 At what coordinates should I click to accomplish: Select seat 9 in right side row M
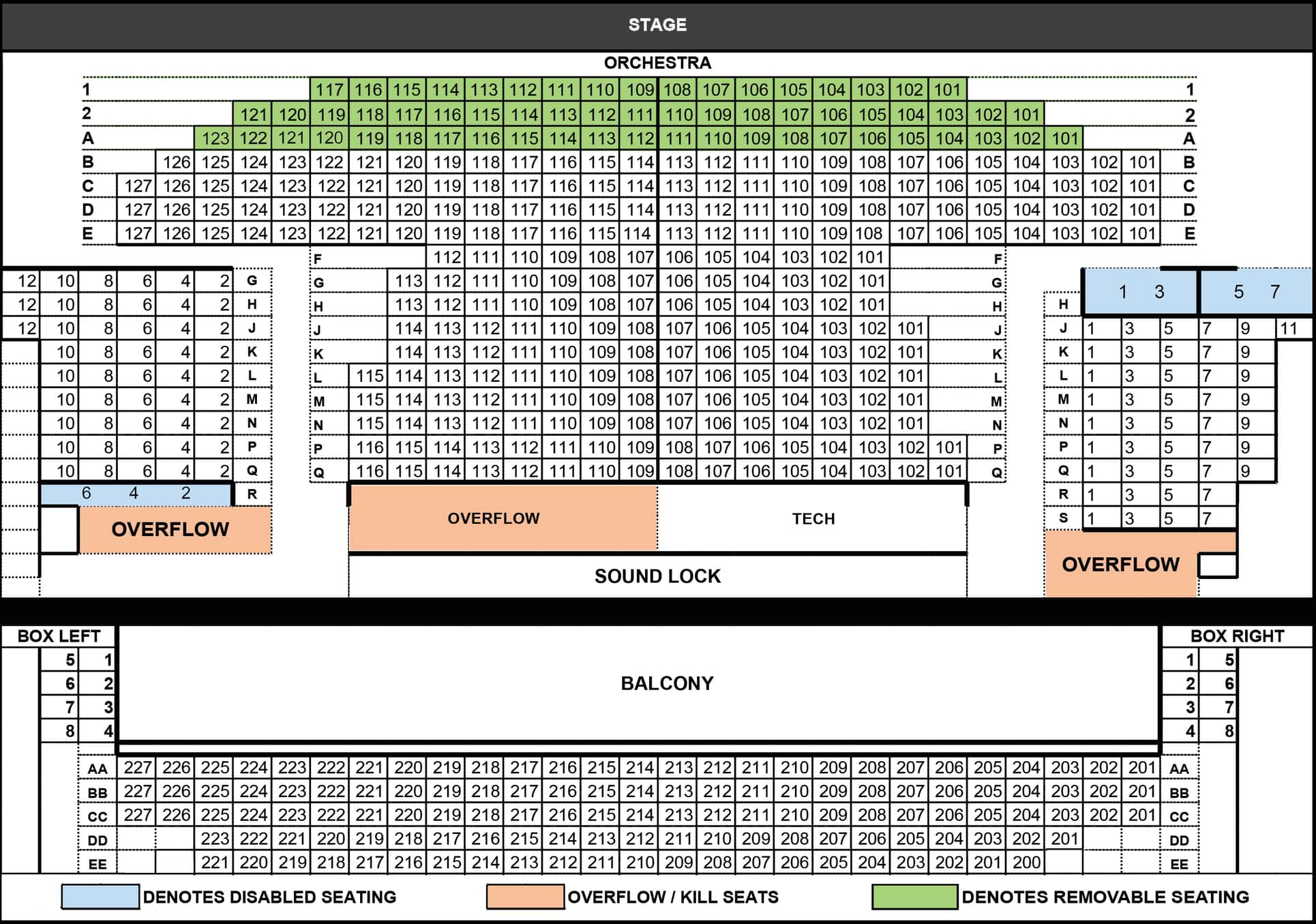(x=1256, y=400)
